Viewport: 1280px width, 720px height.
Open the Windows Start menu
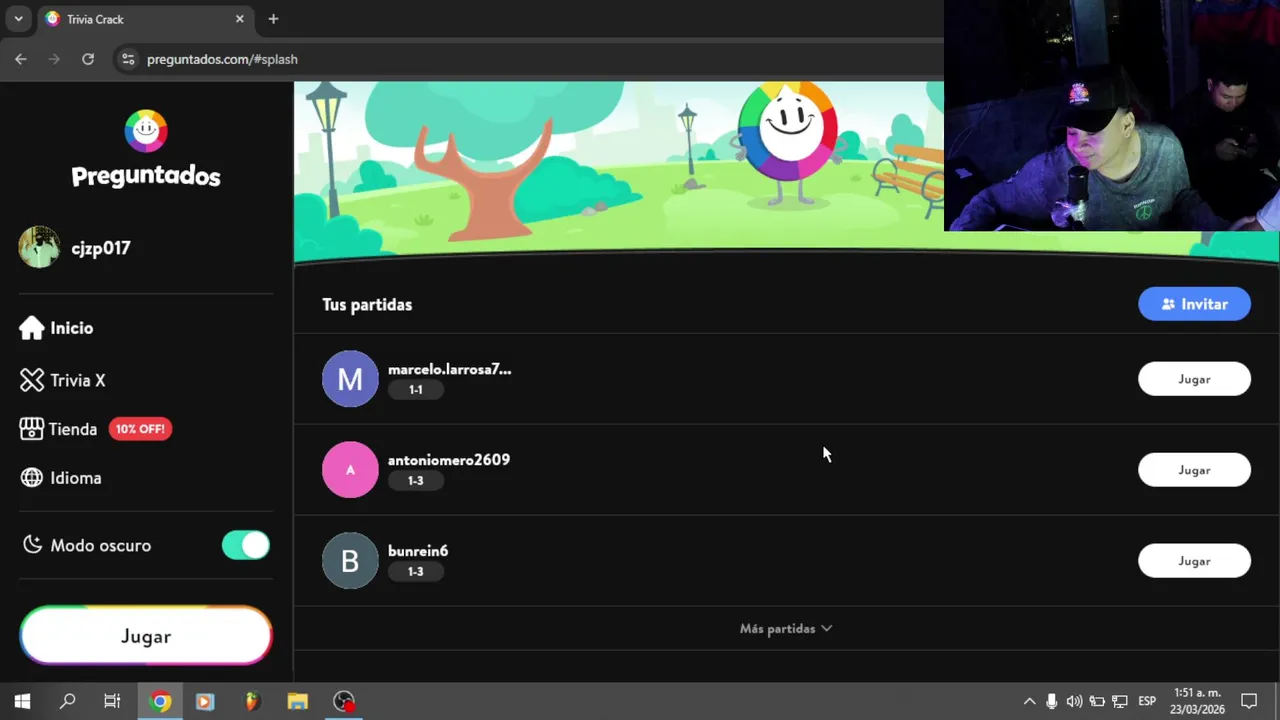tap(22, 701)
